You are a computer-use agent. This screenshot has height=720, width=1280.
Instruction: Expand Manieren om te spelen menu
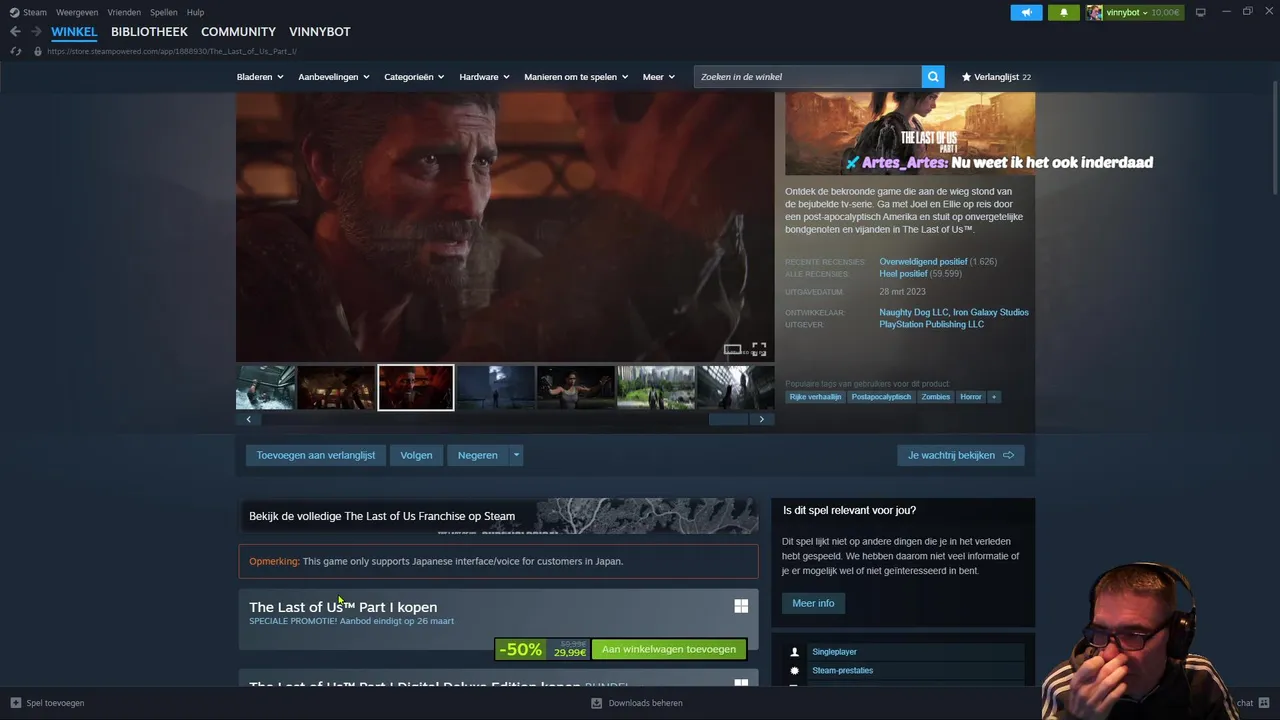(576, 77)
